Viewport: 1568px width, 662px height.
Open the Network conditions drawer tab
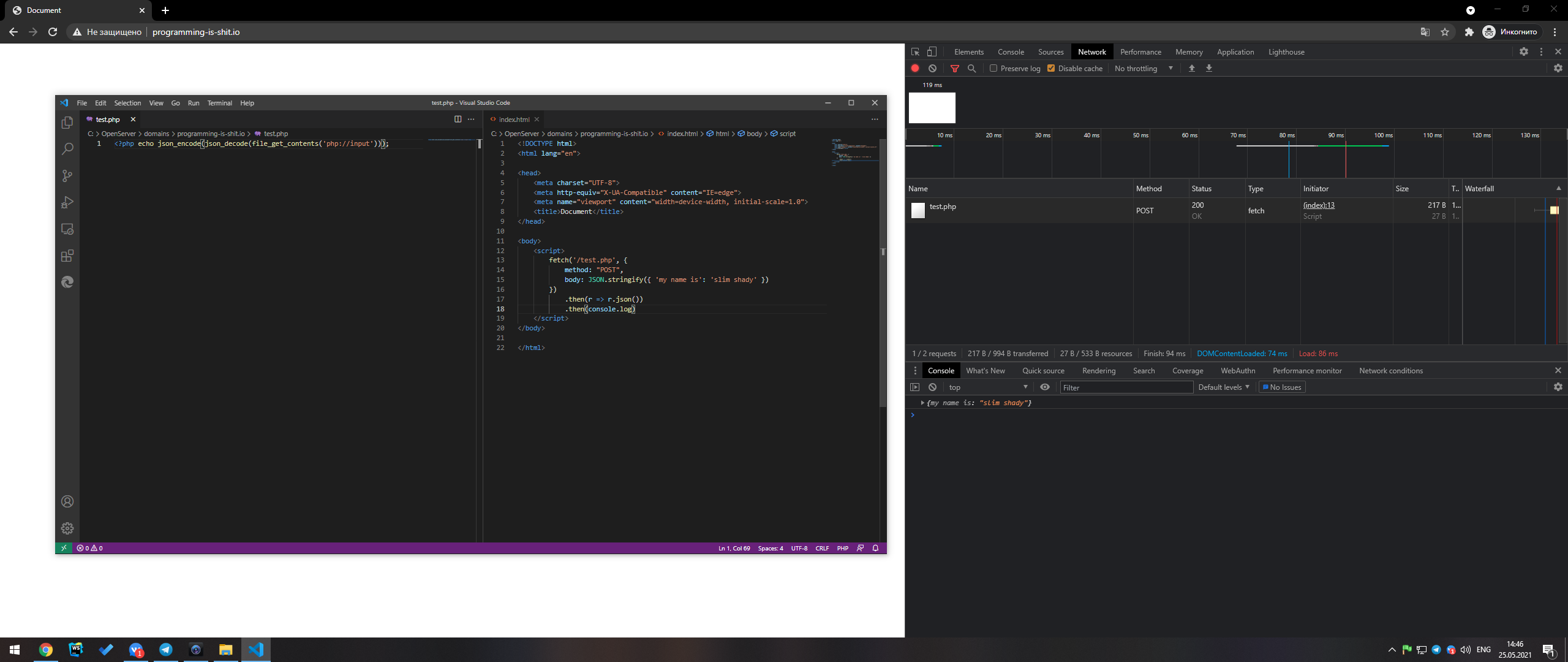tap(1391, 371)
